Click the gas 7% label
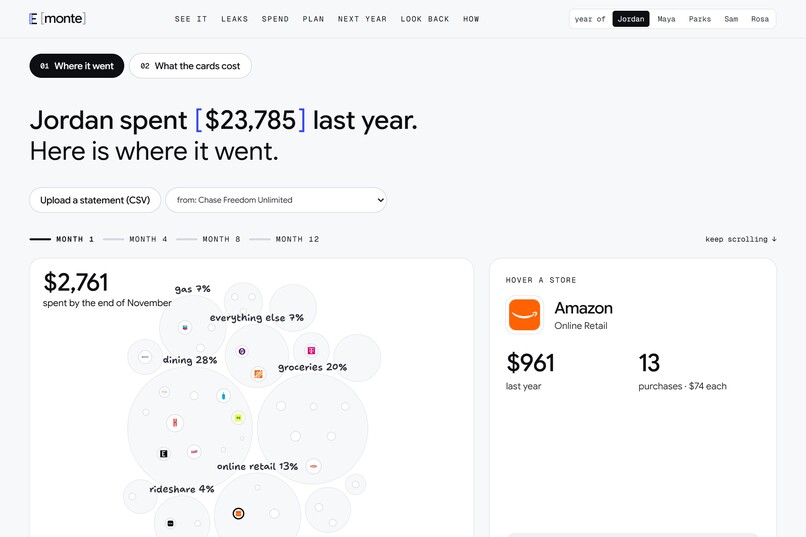Viewport: 806px width, 537px height. [192, 289]
